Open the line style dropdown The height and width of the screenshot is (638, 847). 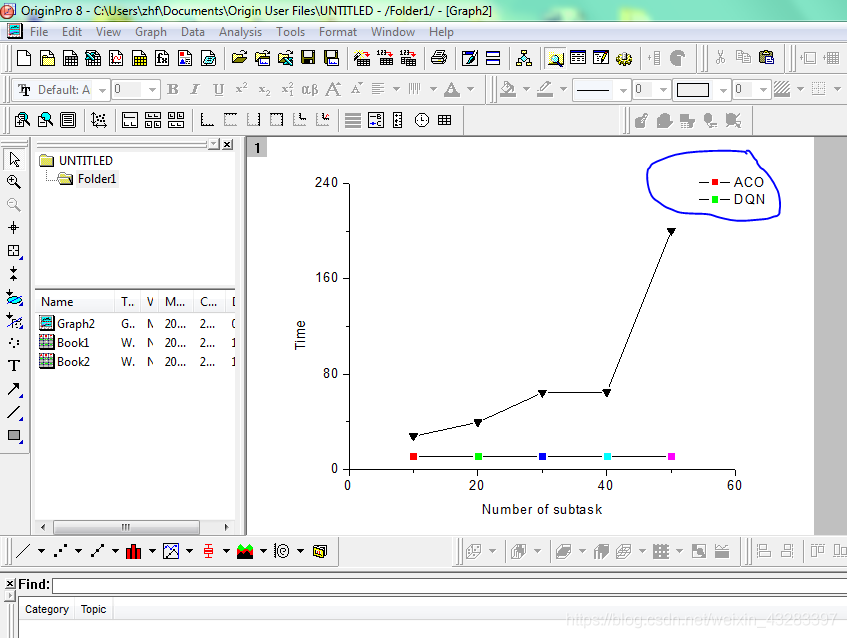(x=623, y=90)
